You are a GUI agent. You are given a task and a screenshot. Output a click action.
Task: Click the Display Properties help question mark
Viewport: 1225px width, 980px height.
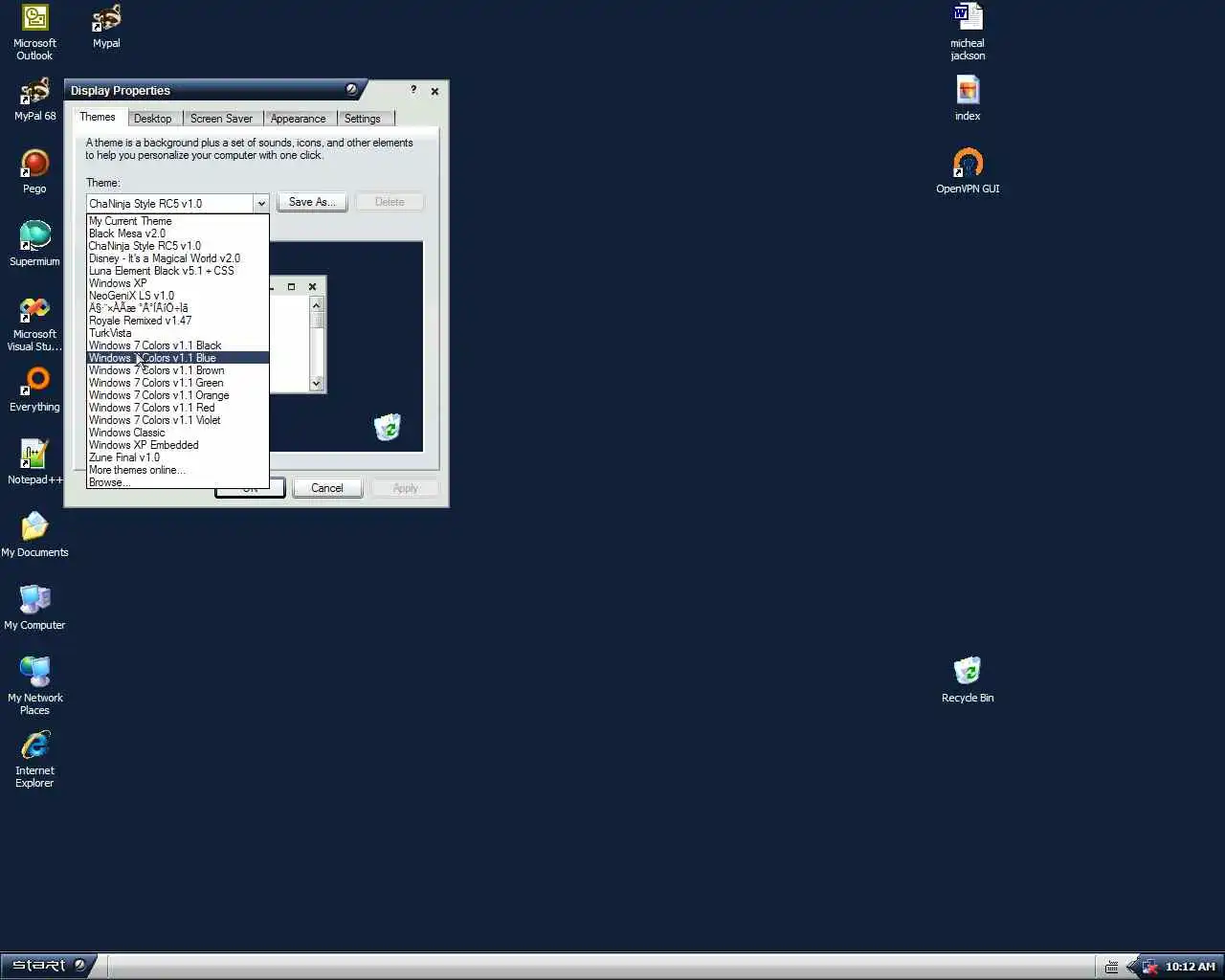pos(413,90)
